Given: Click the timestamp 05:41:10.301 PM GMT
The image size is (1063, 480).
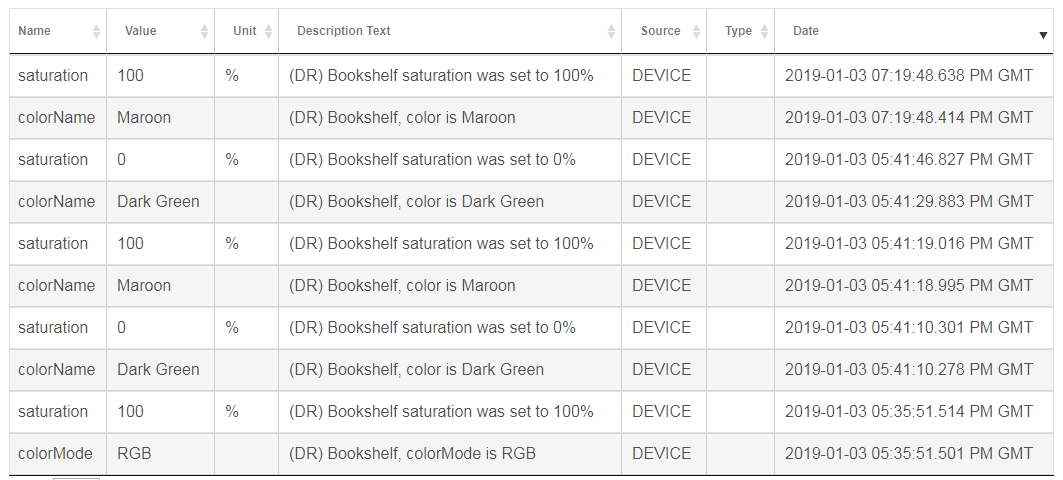Looking at the screenshot, I should coord(908,328).
